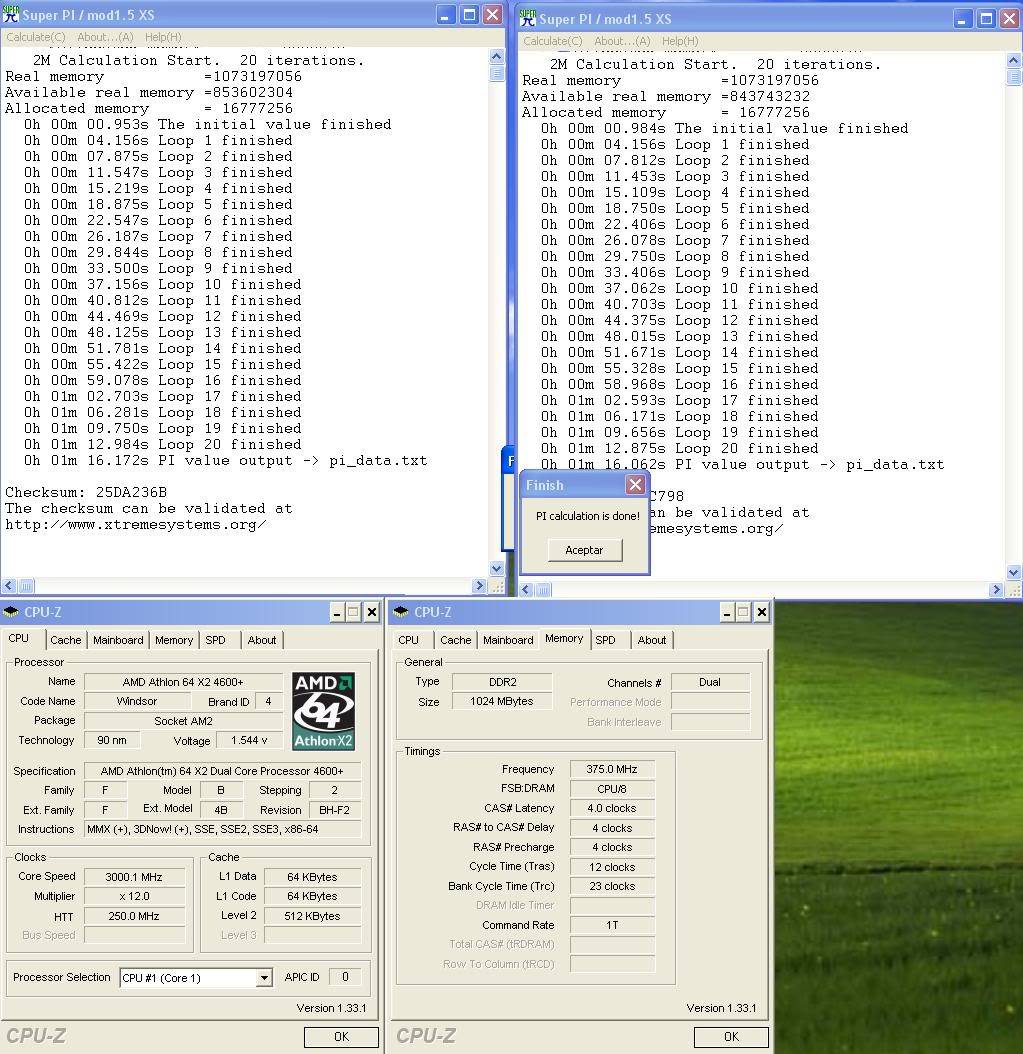Open Help menu in left Super PI window
The image size is (1023, 1054).
(163, 37)
